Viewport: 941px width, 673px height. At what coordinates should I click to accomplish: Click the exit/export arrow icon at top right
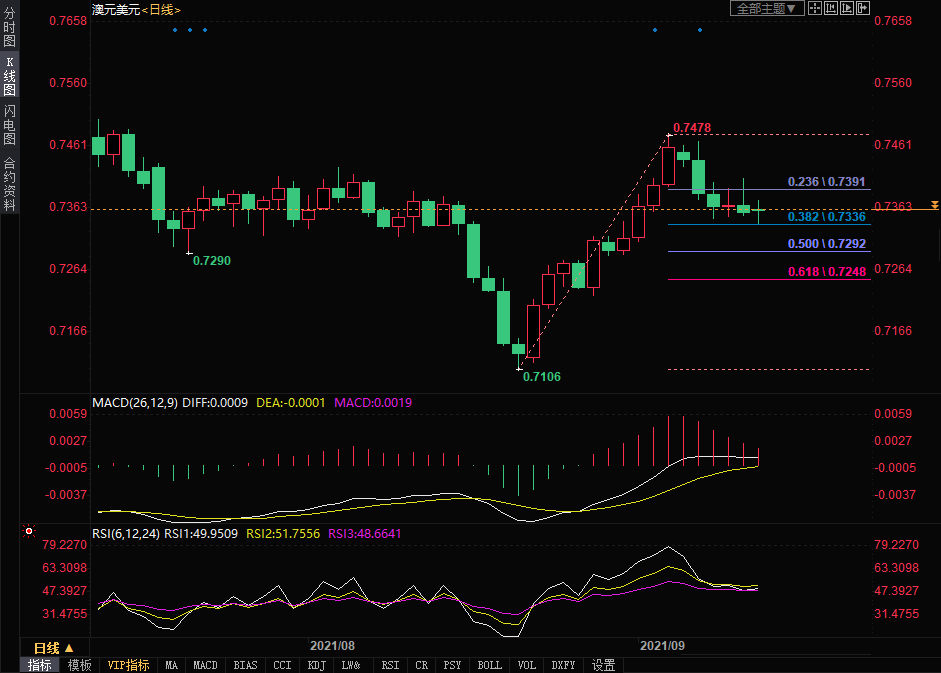[x=862, y=8]
